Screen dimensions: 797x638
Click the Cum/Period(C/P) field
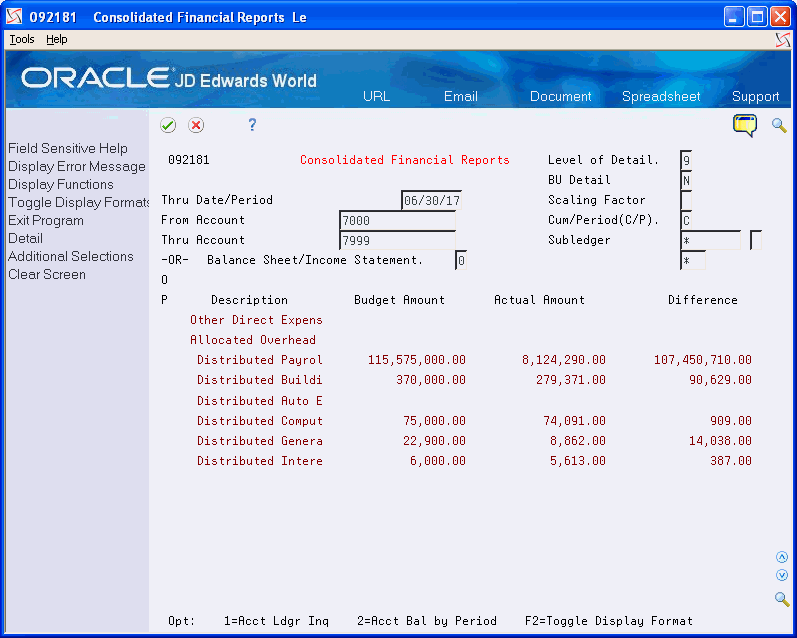pyautogui.click(x=686, y=221)
